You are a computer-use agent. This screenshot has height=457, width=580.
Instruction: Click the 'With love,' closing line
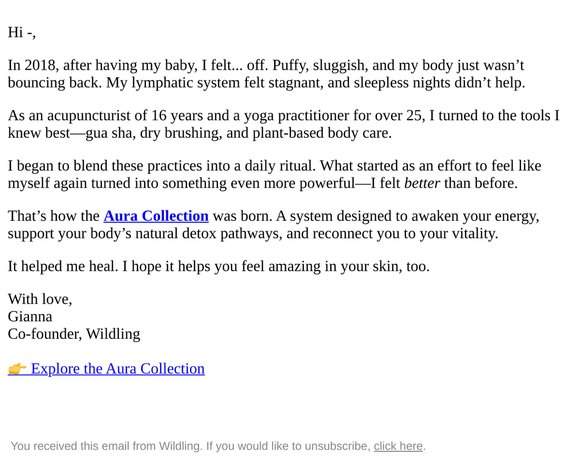click(x=40, y=299)
